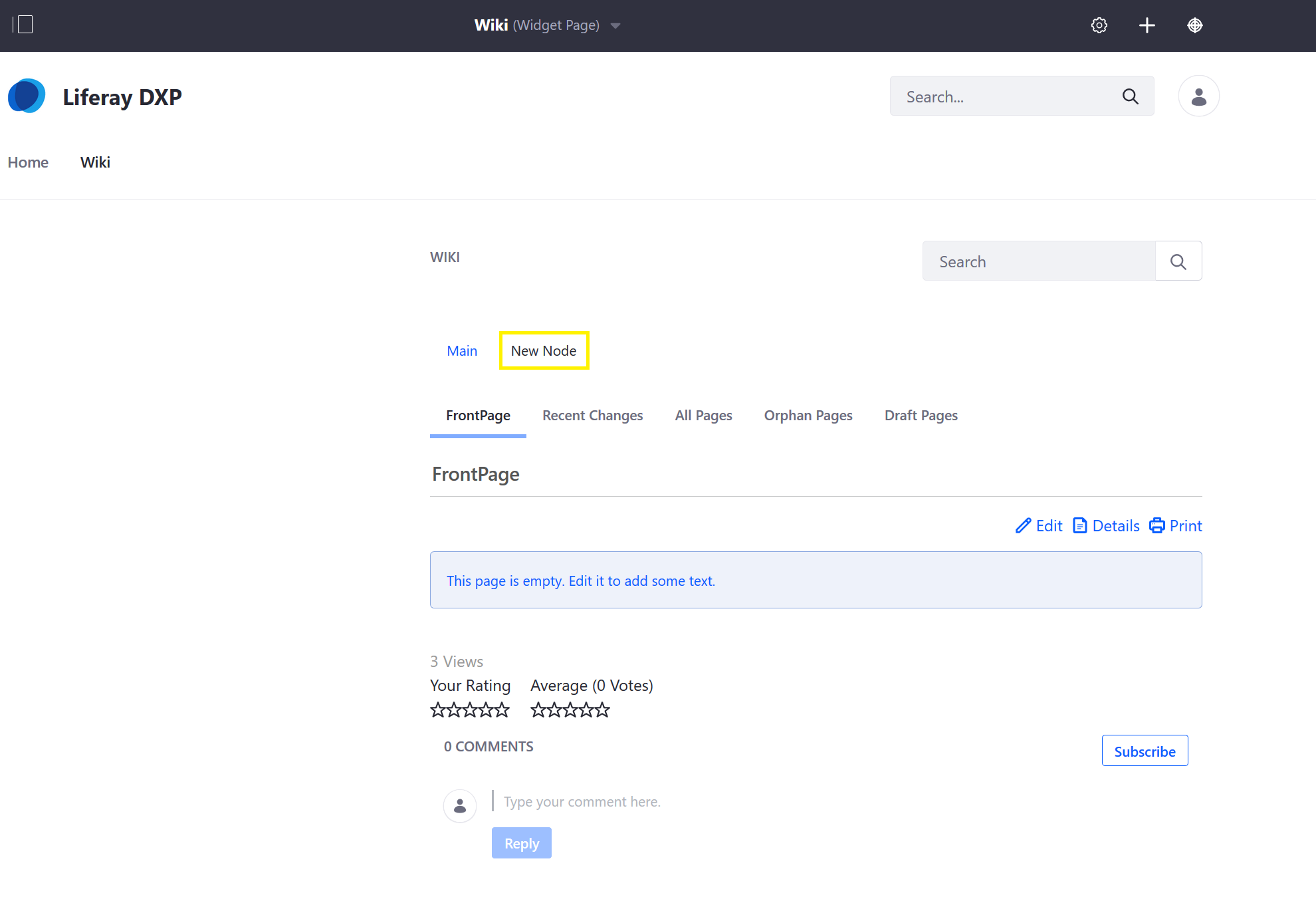
Task: Switch to the Recent Changes tab
Action: coord(592,415)
